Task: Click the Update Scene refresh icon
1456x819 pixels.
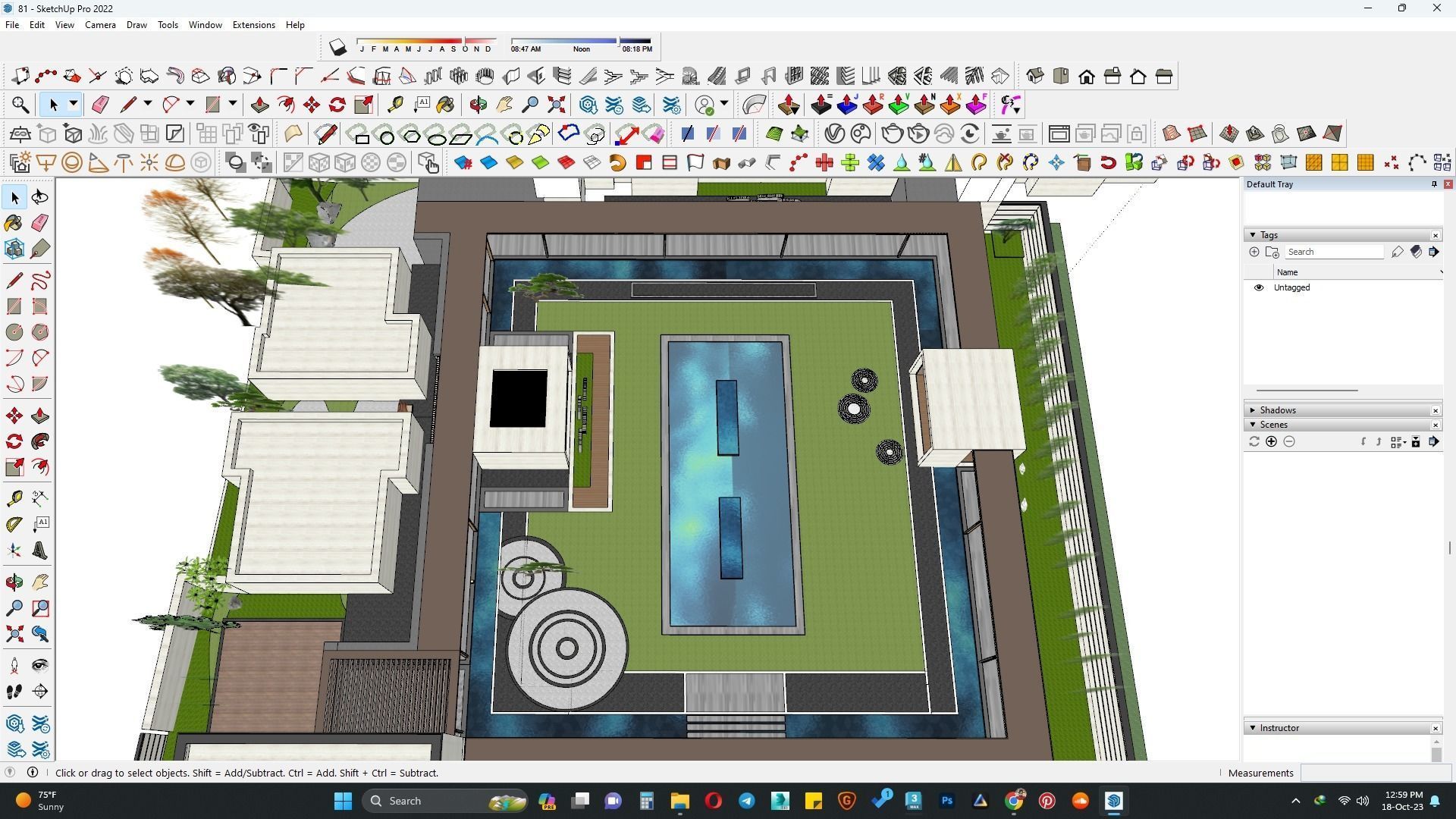Action: (1254, 441)
